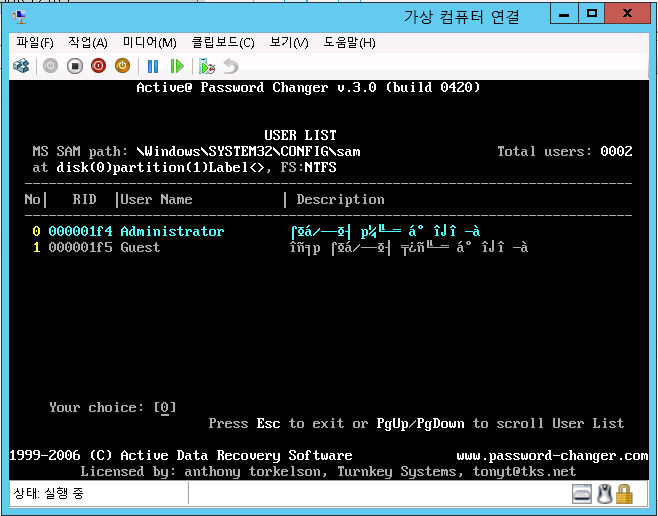Maximize the 가상 컴퓨터 연결 window

click(x=592, y=14)
